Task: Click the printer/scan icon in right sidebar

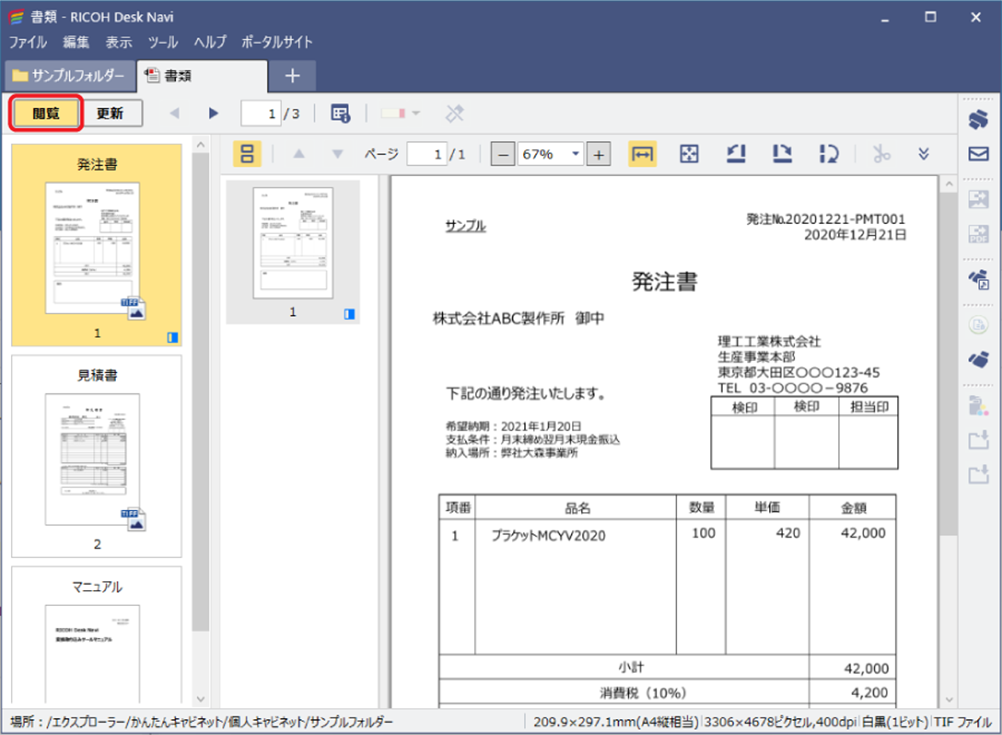Action: tap(978, 120)
